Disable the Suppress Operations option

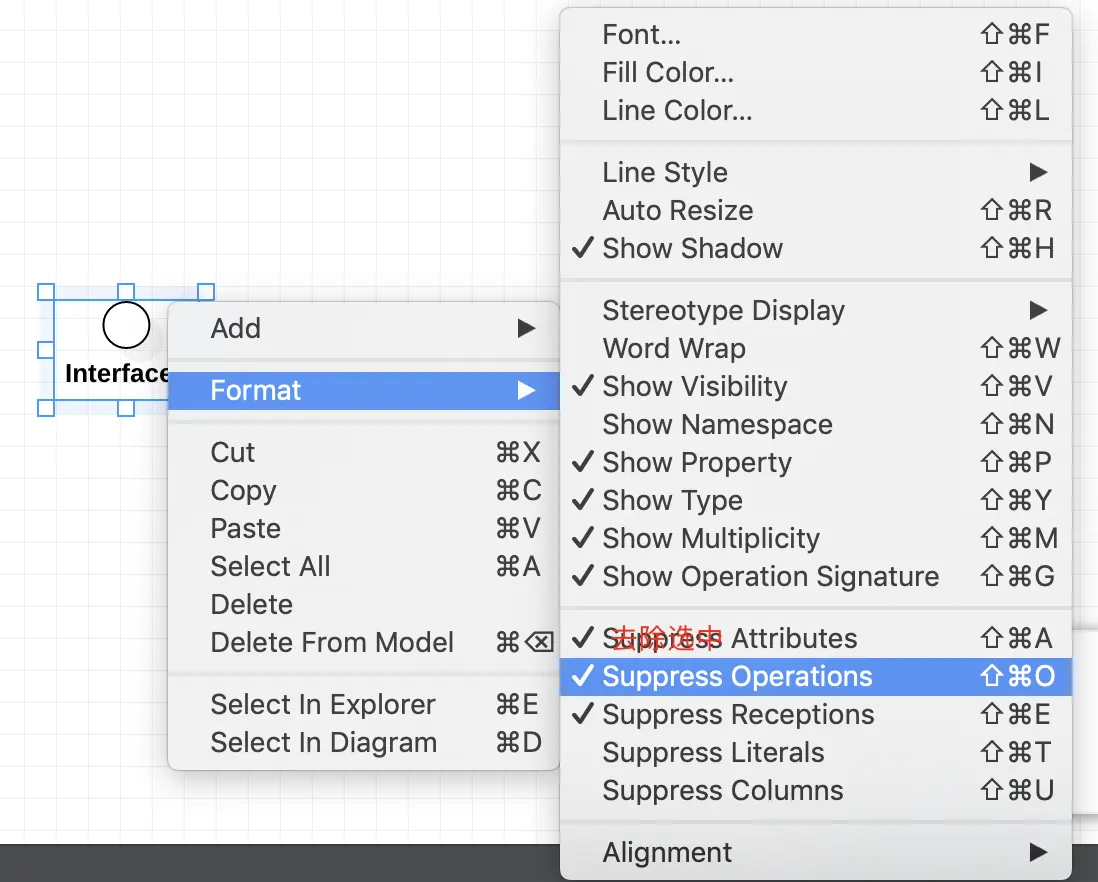tap(737, 677)
